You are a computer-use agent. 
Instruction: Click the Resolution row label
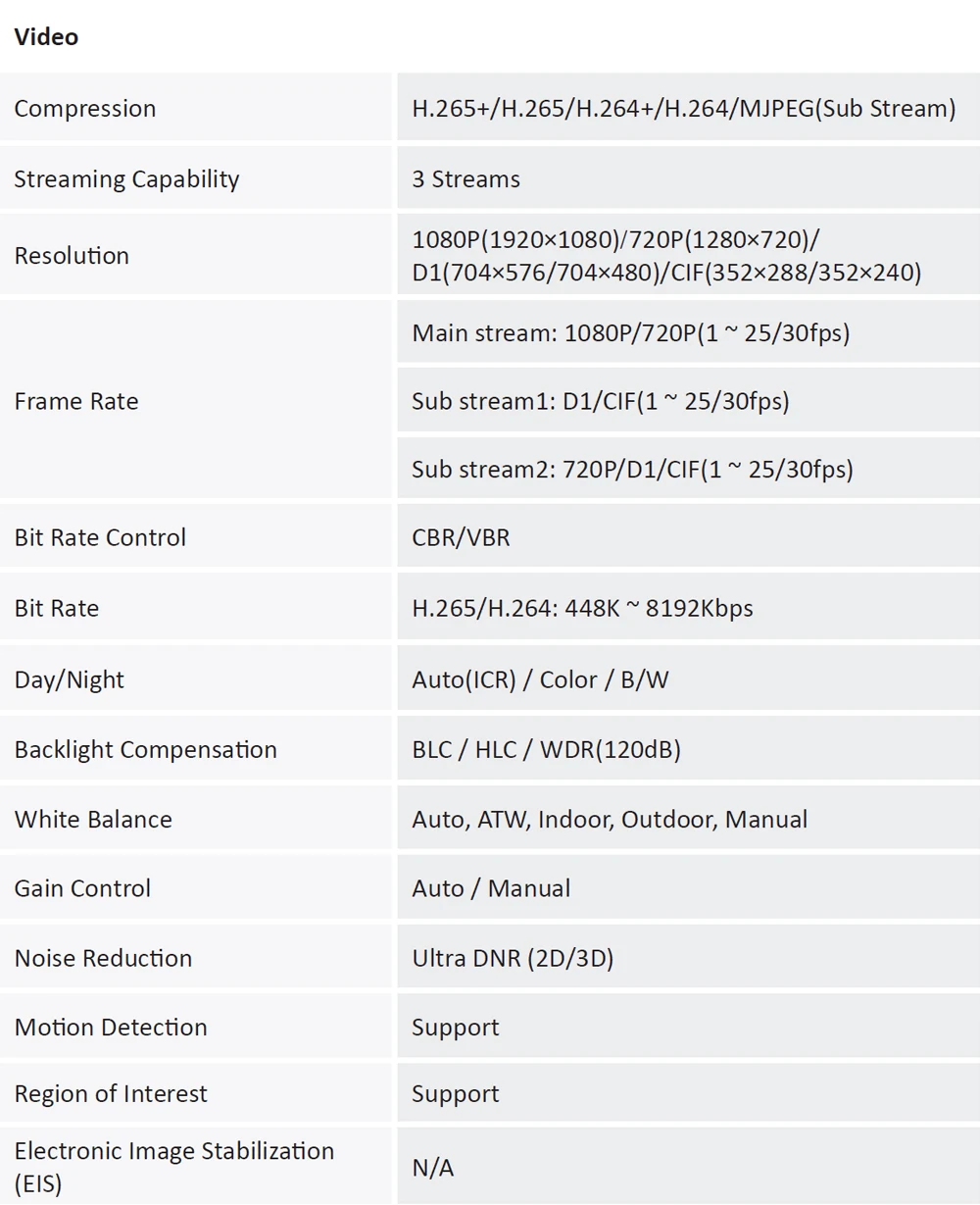pos(72,256)
